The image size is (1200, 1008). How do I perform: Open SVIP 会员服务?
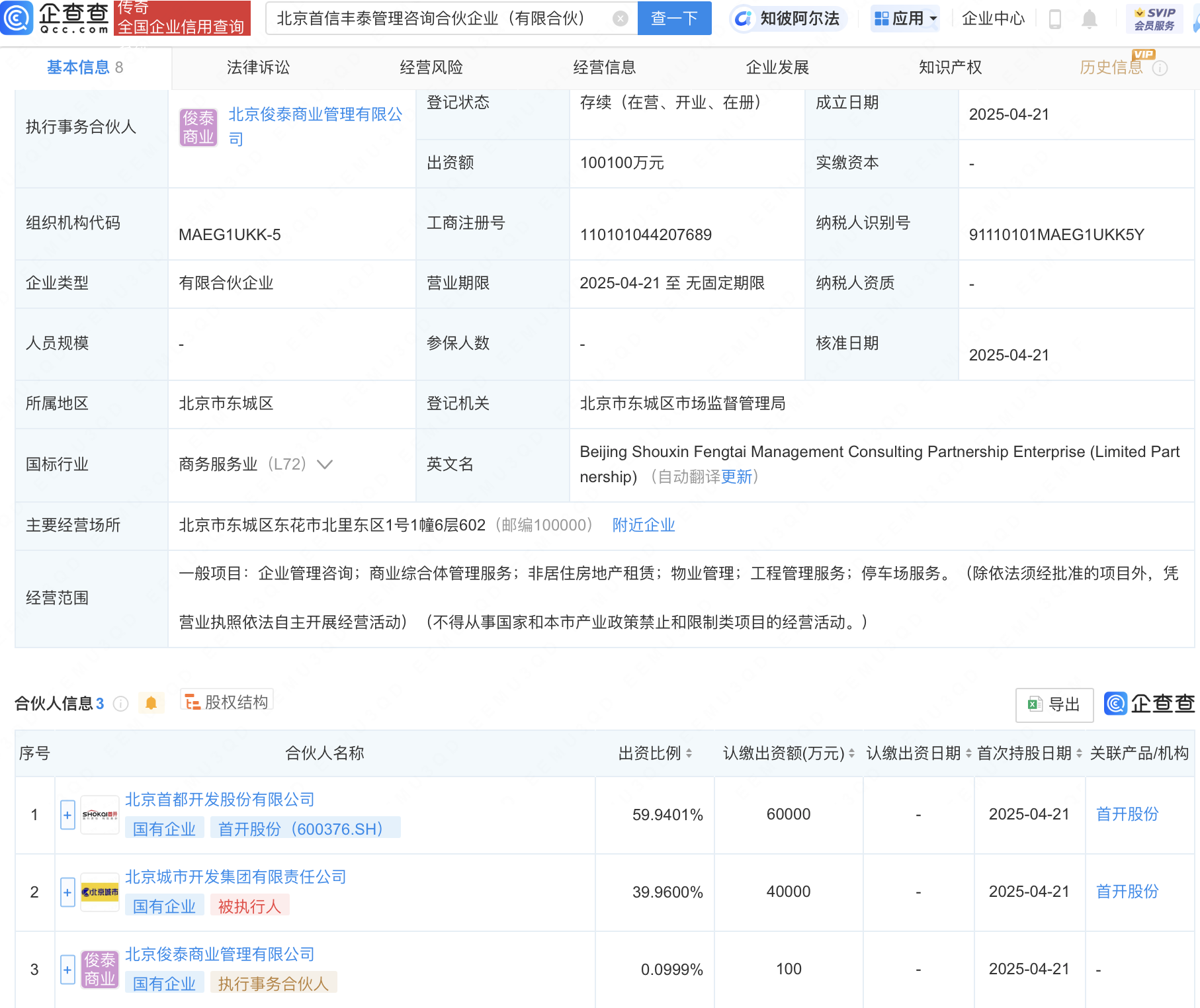1154,19
